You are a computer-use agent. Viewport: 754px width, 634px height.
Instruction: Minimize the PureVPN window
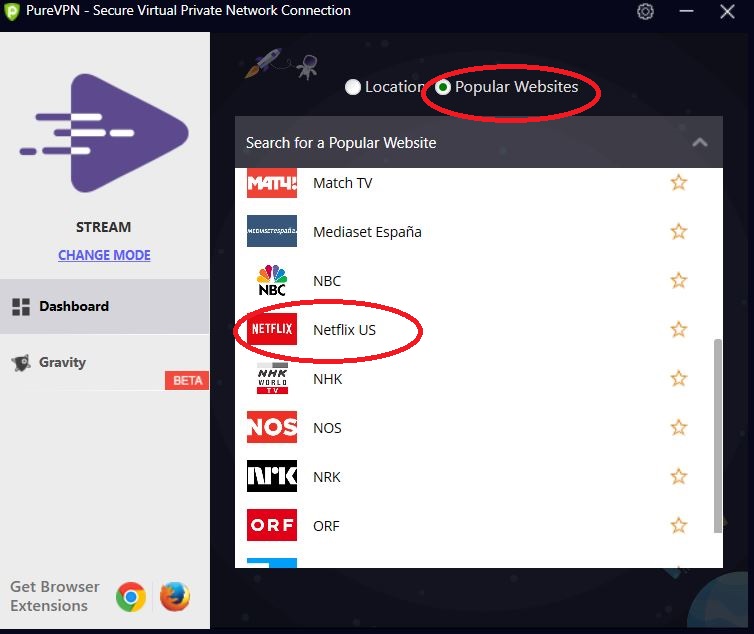point(686,11)
